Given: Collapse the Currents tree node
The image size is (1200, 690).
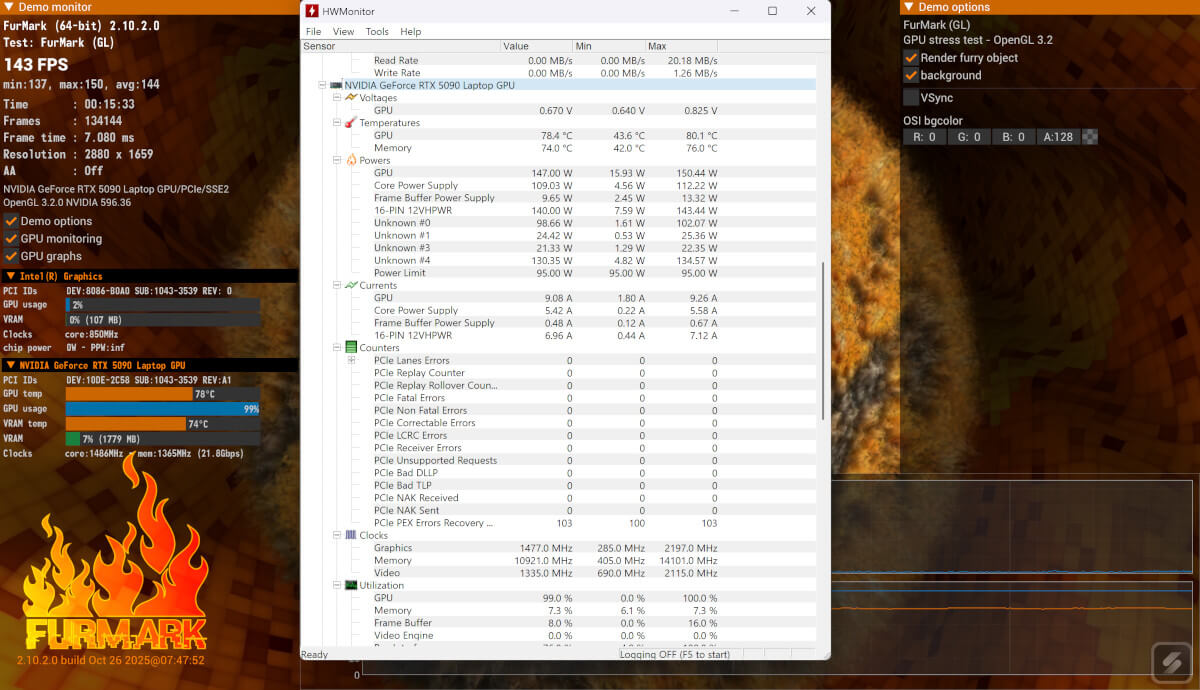Looking at the screenshot, I should (337, 285).
